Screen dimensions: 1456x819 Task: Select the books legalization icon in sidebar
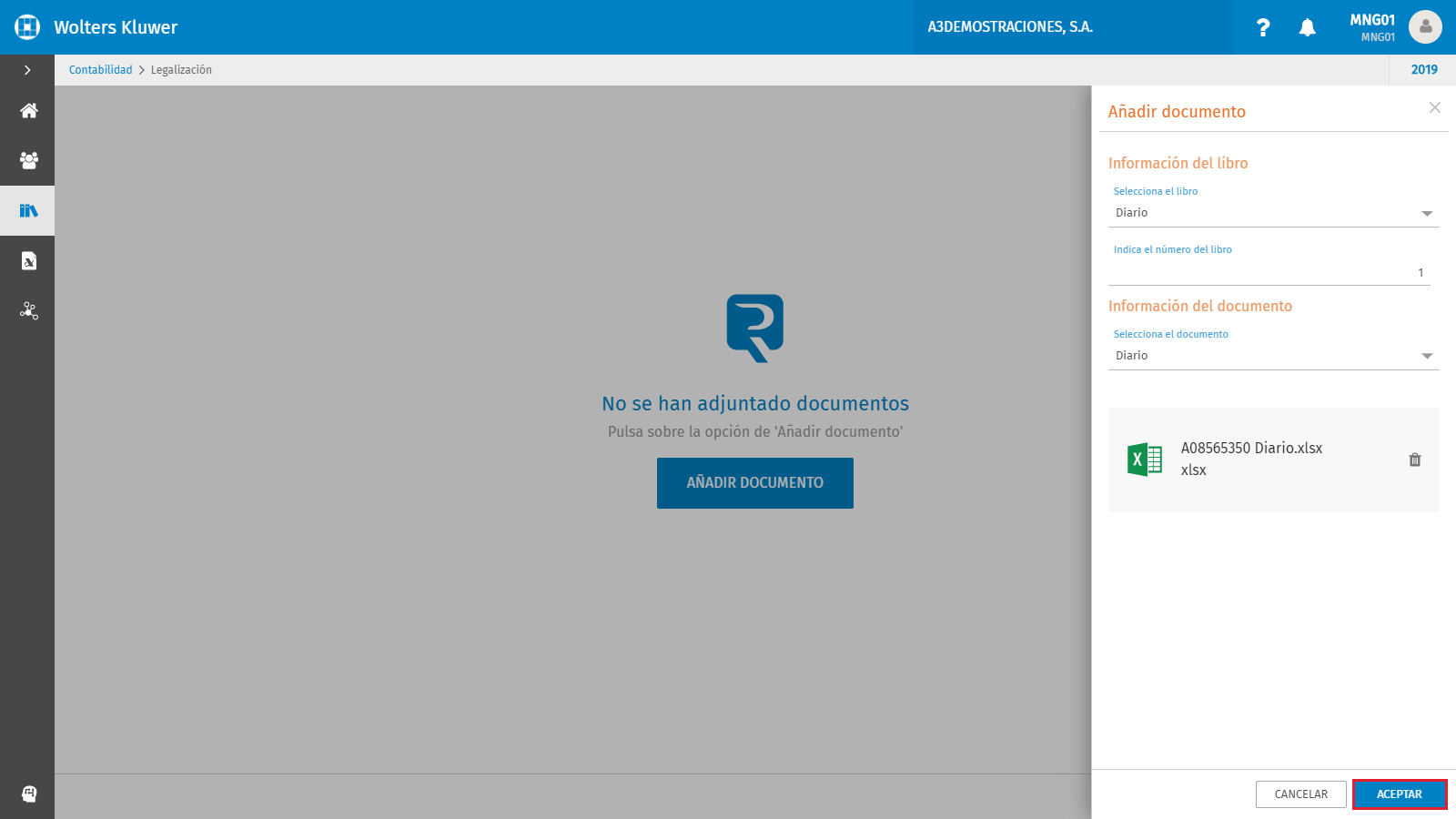[28, 211]
